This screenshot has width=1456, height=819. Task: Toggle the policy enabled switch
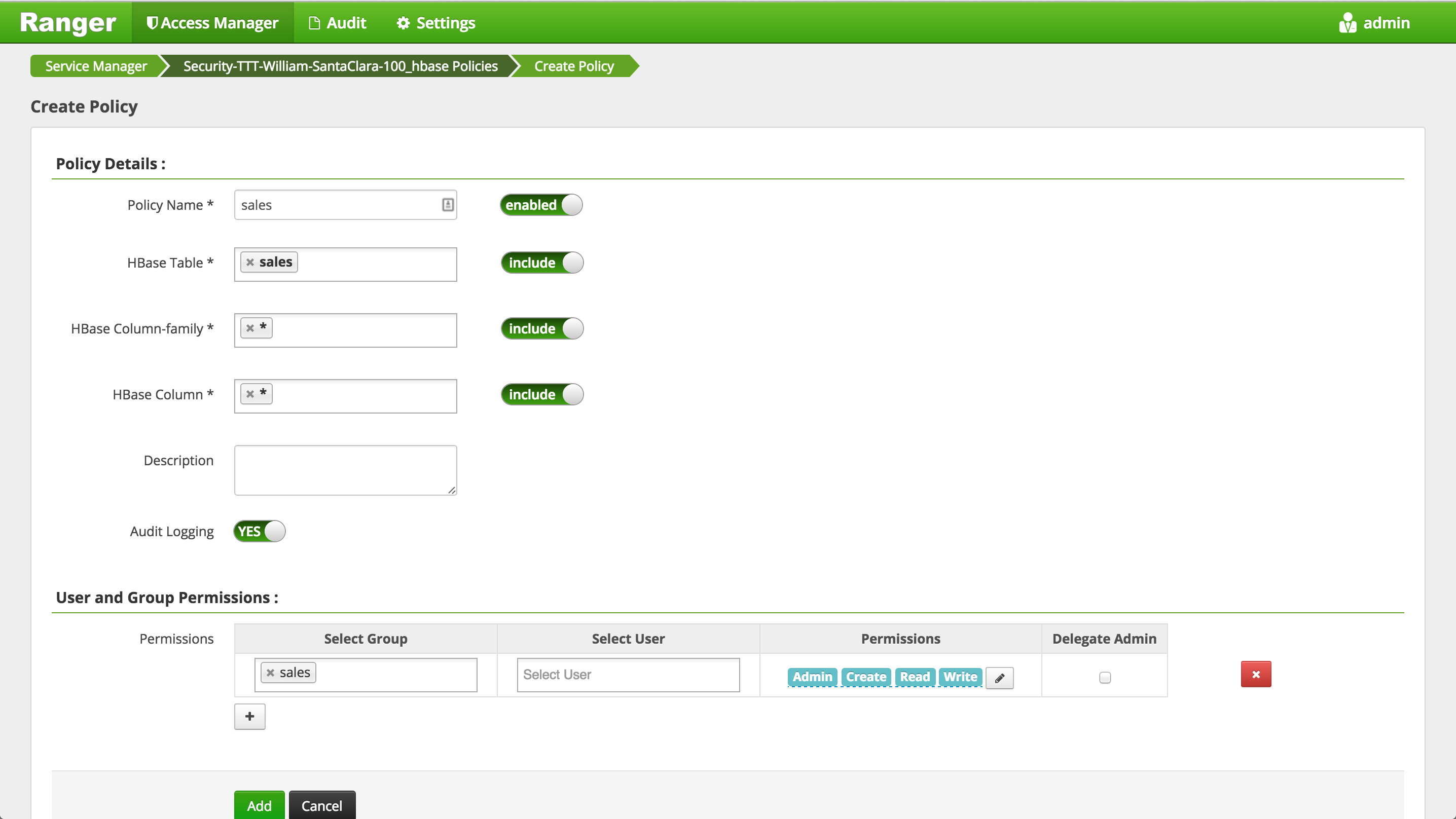[x=541, y=205]
